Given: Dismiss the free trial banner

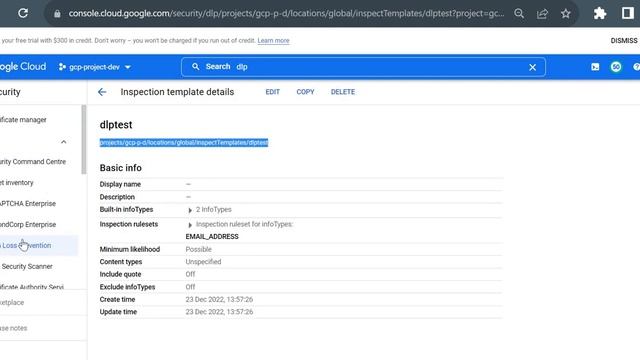Looking at the screenshot, I should coord(624,40).
